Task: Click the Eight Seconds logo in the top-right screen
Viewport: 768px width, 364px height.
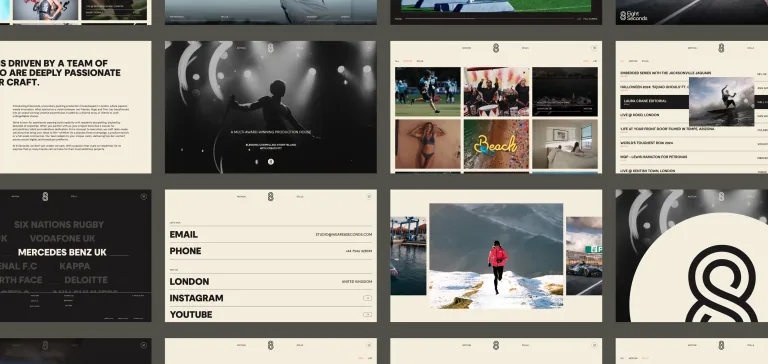Action: (634, 16)
